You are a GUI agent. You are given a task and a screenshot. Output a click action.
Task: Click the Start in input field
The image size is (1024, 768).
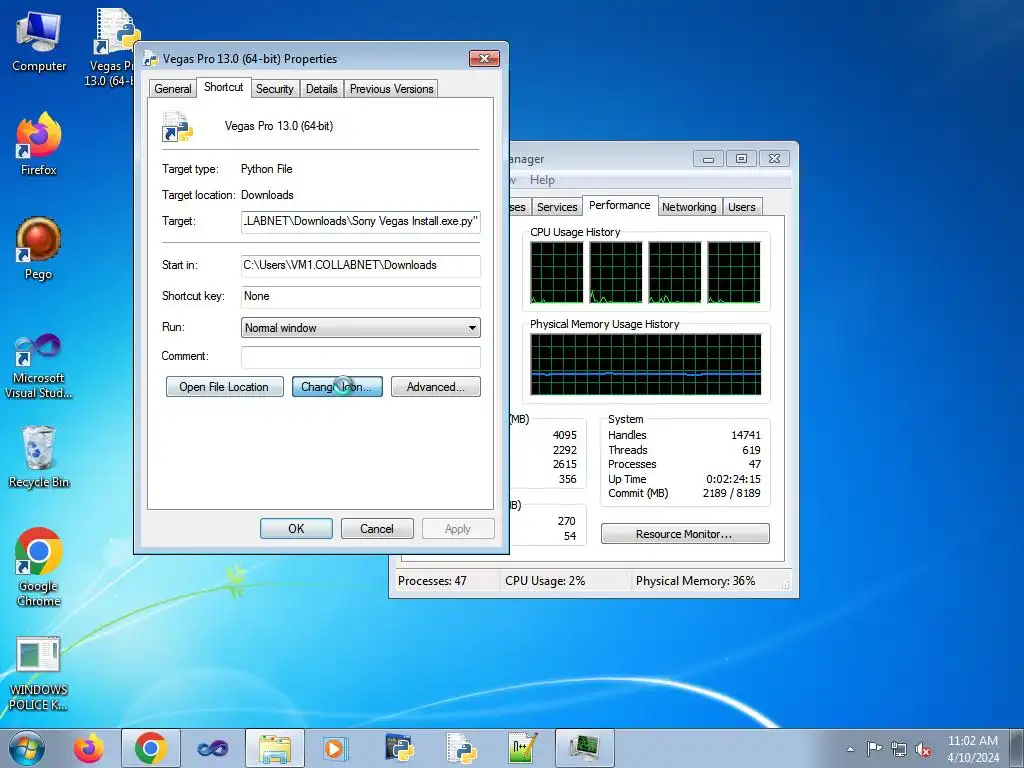(x=360, y=265)
